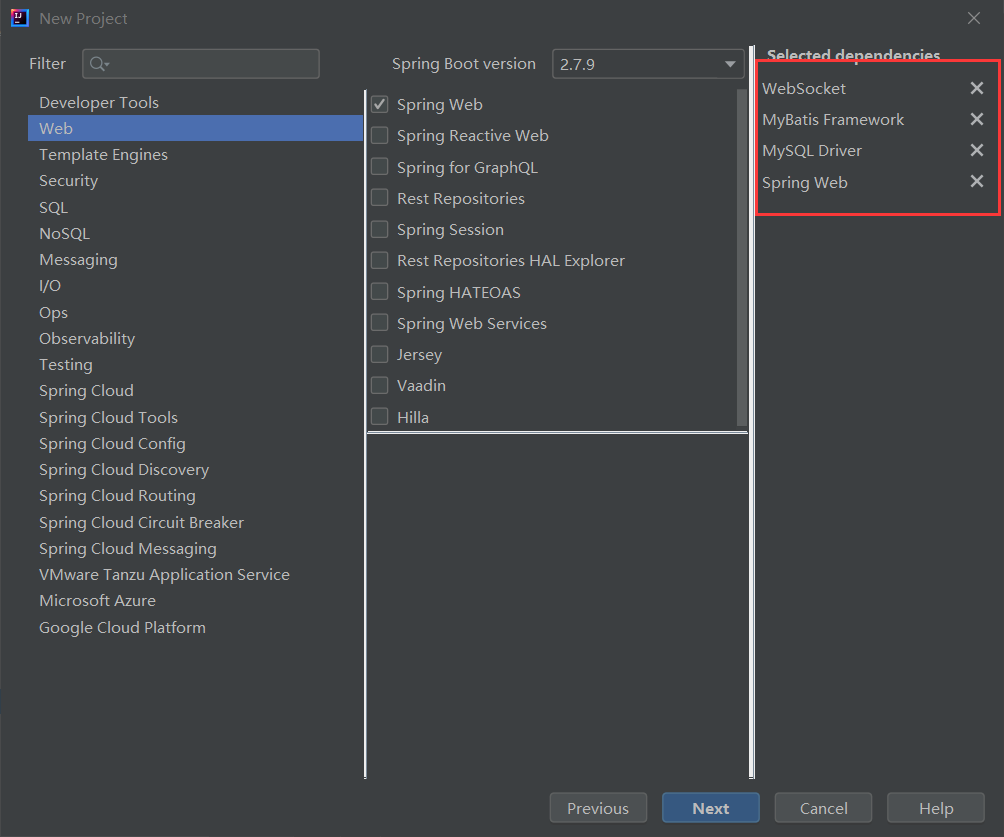Screen dimensions: 1004x837
Task: Enable Spring Web Services checkbox
Action: pyautogui.click(x=380, y=323)
